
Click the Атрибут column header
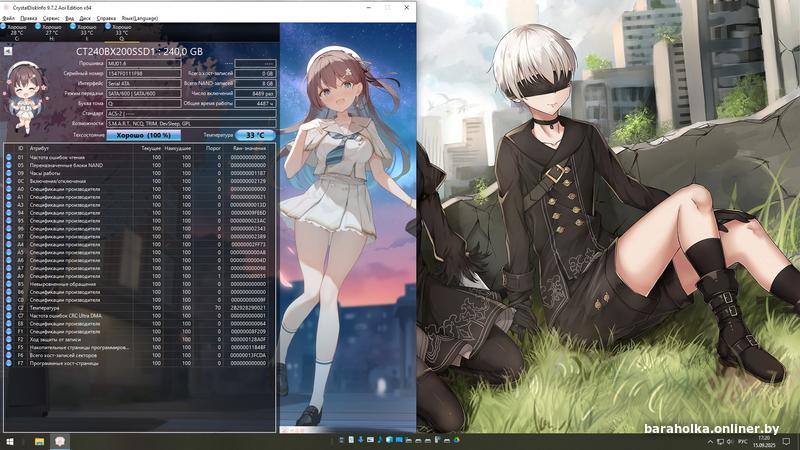point(39,148)
